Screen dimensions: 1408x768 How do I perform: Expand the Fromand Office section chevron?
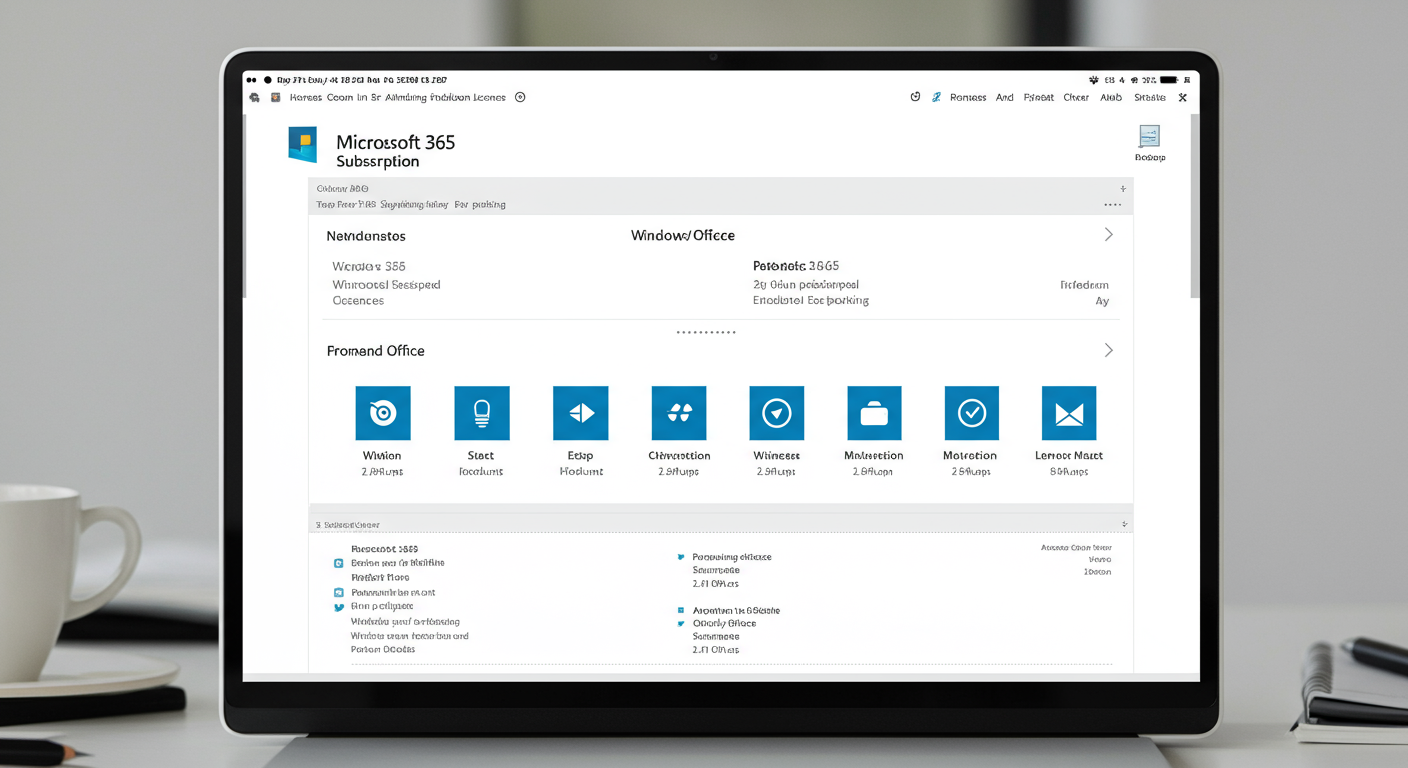pyautogui.click(x=1108, y=350)
